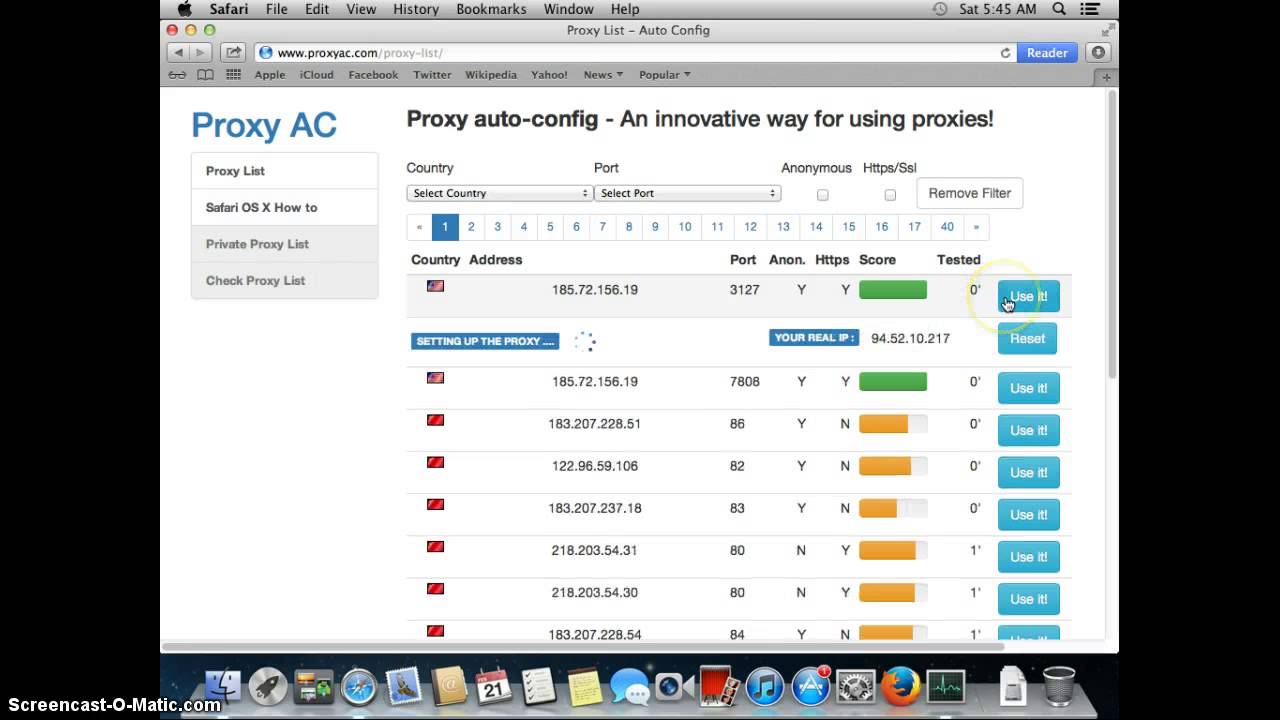Screen dimensions: 1280x720
Task: Click Use it! for port 7808 proxy
Action: click(1028, 388)
